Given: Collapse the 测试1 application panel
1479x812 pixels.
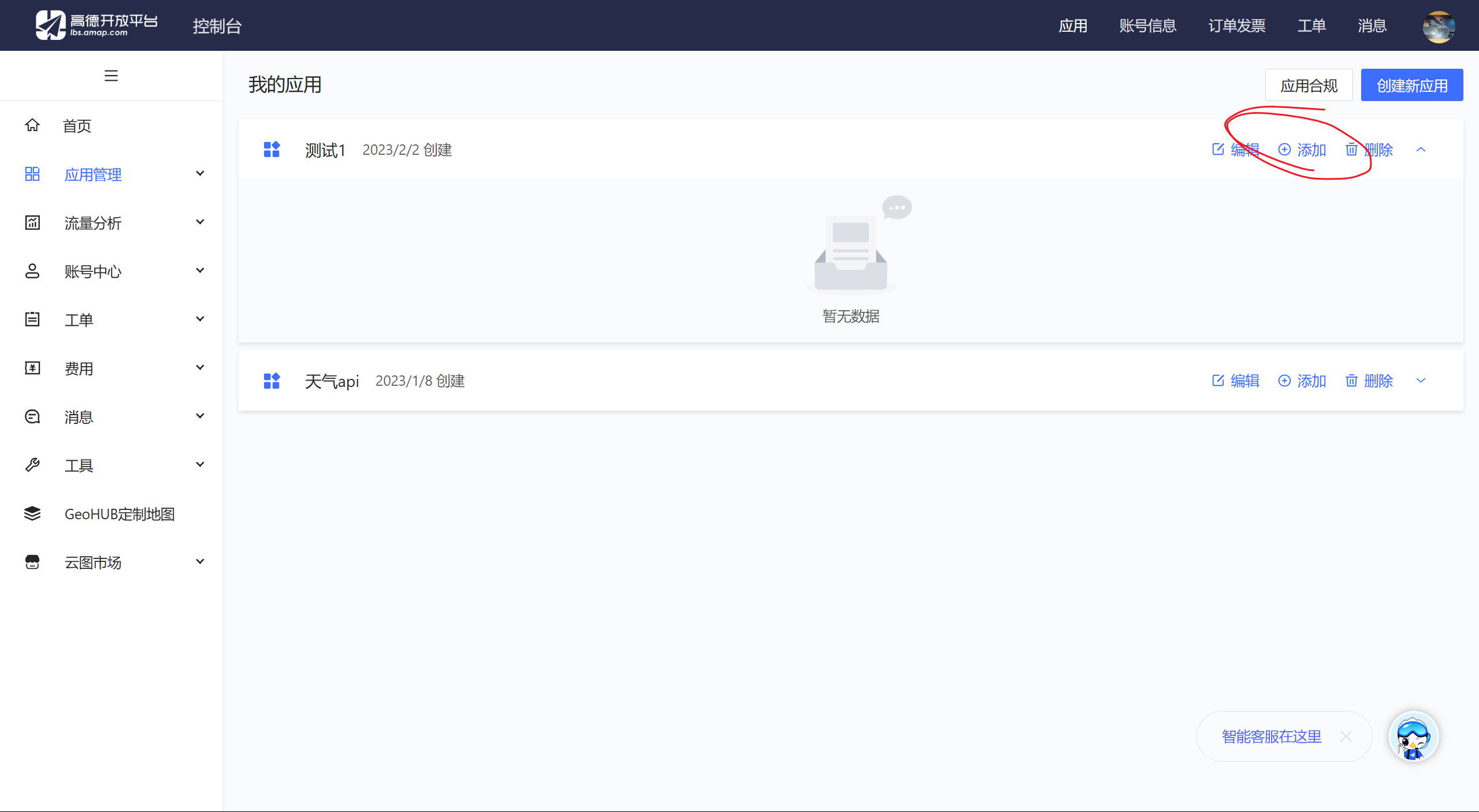Looking at the screenshot, I should (x=1421, y=150).
